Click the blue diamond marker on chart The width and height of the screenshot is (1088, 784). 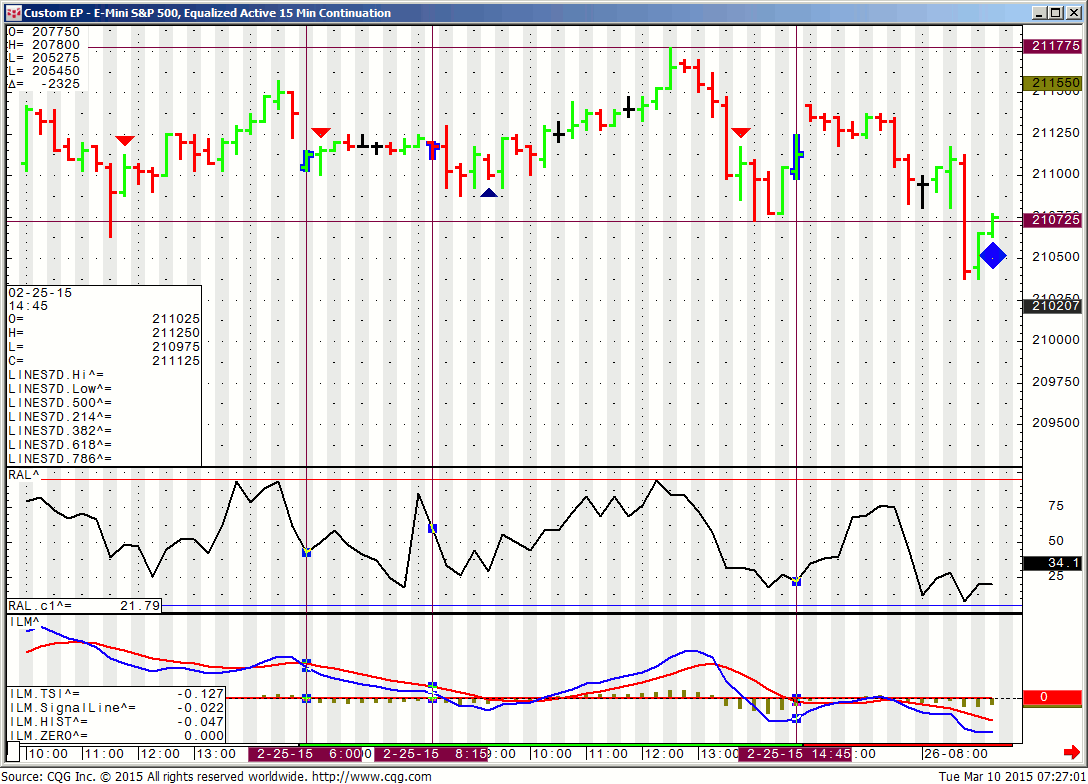coord(992,255)
